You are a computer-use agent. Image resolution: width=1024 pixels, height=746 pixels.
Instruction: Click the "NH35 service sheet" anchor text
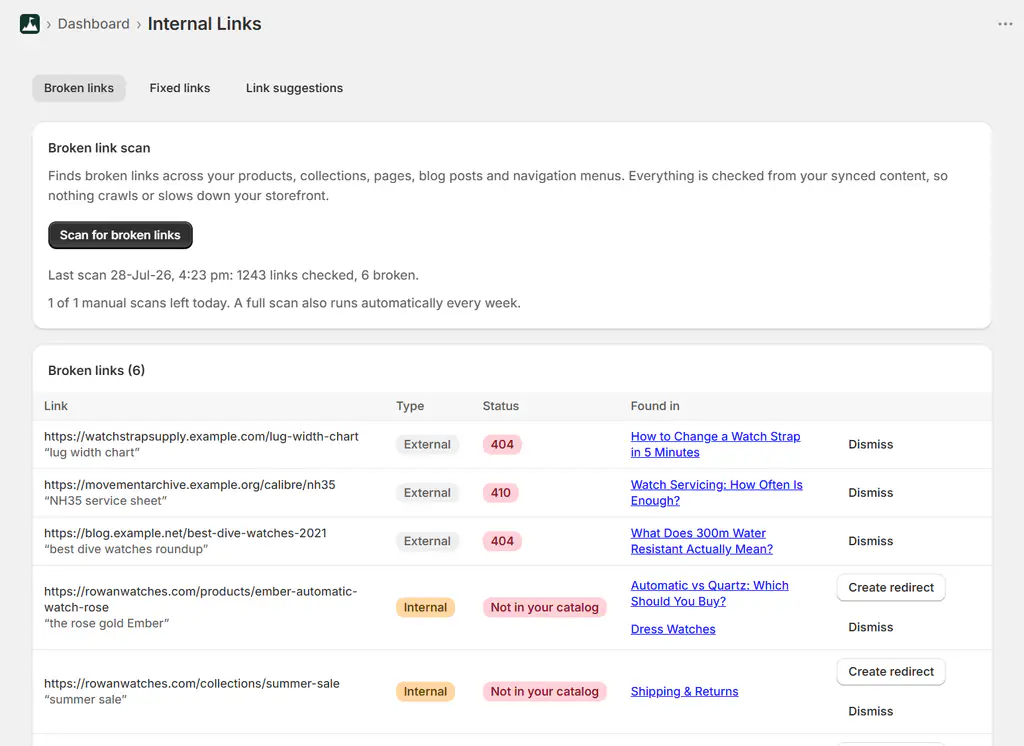tap(105, 501)
